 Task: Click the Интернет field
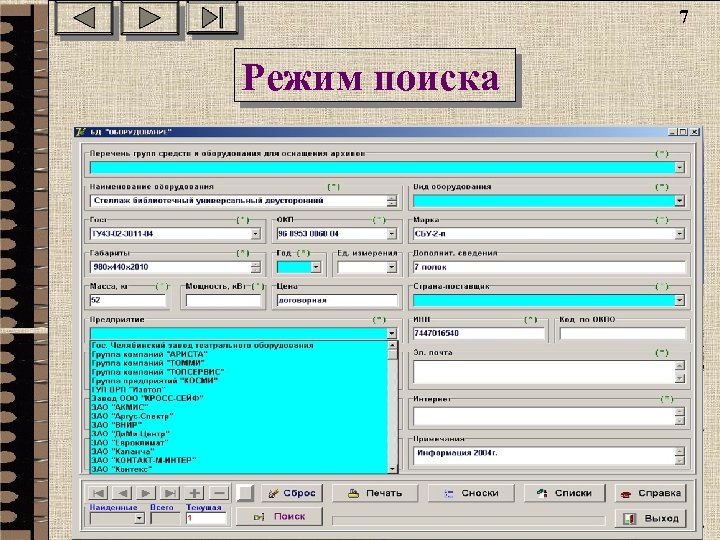tap(544, 416)
